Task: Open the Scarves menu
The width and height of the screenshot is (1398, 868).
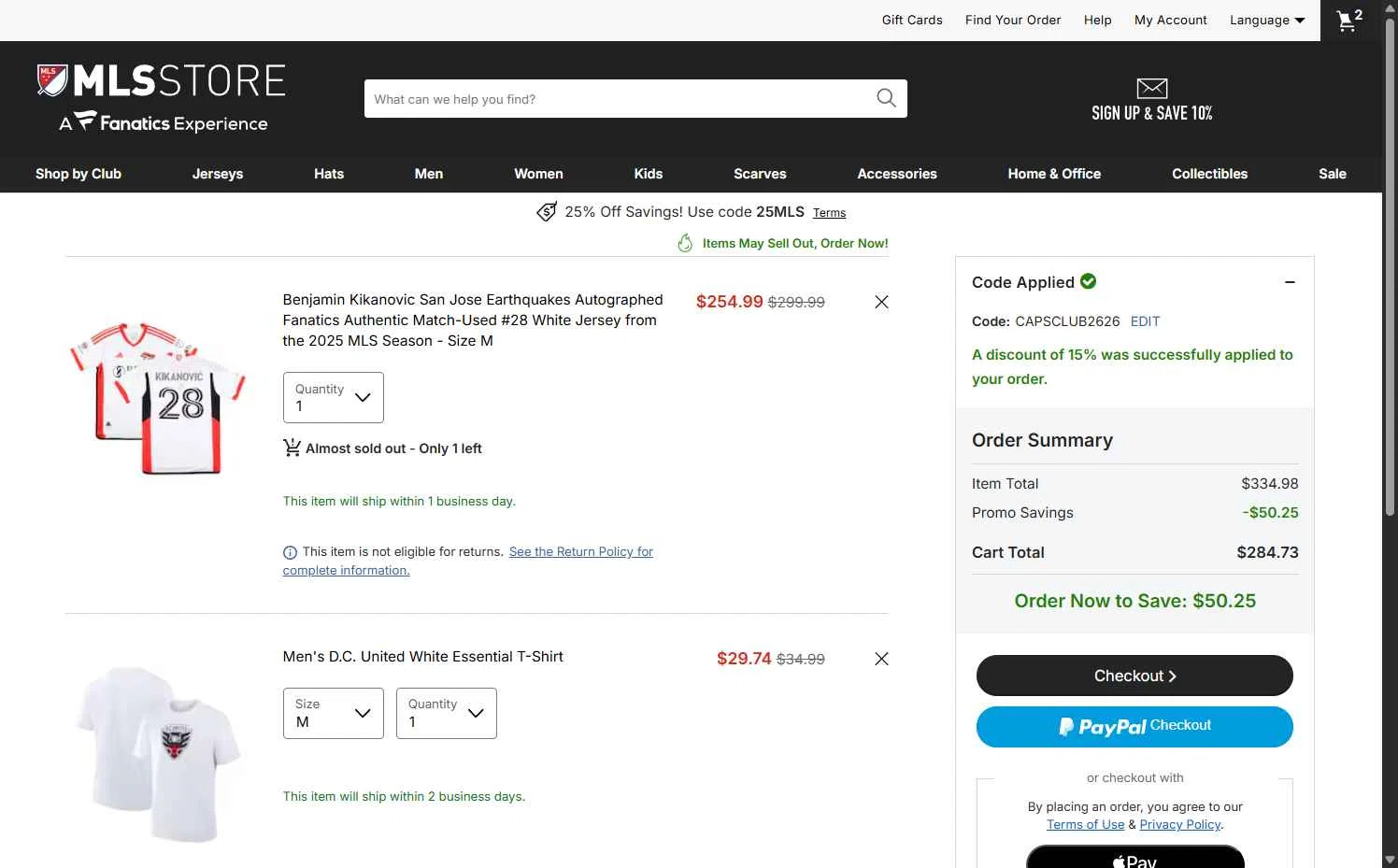Action: pos(760,174)
